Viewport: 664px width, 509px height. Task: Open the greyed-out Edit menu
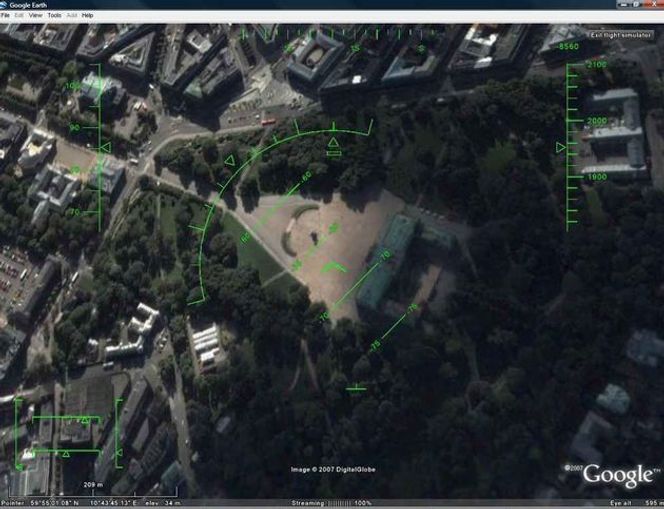[x=19, y=15]
